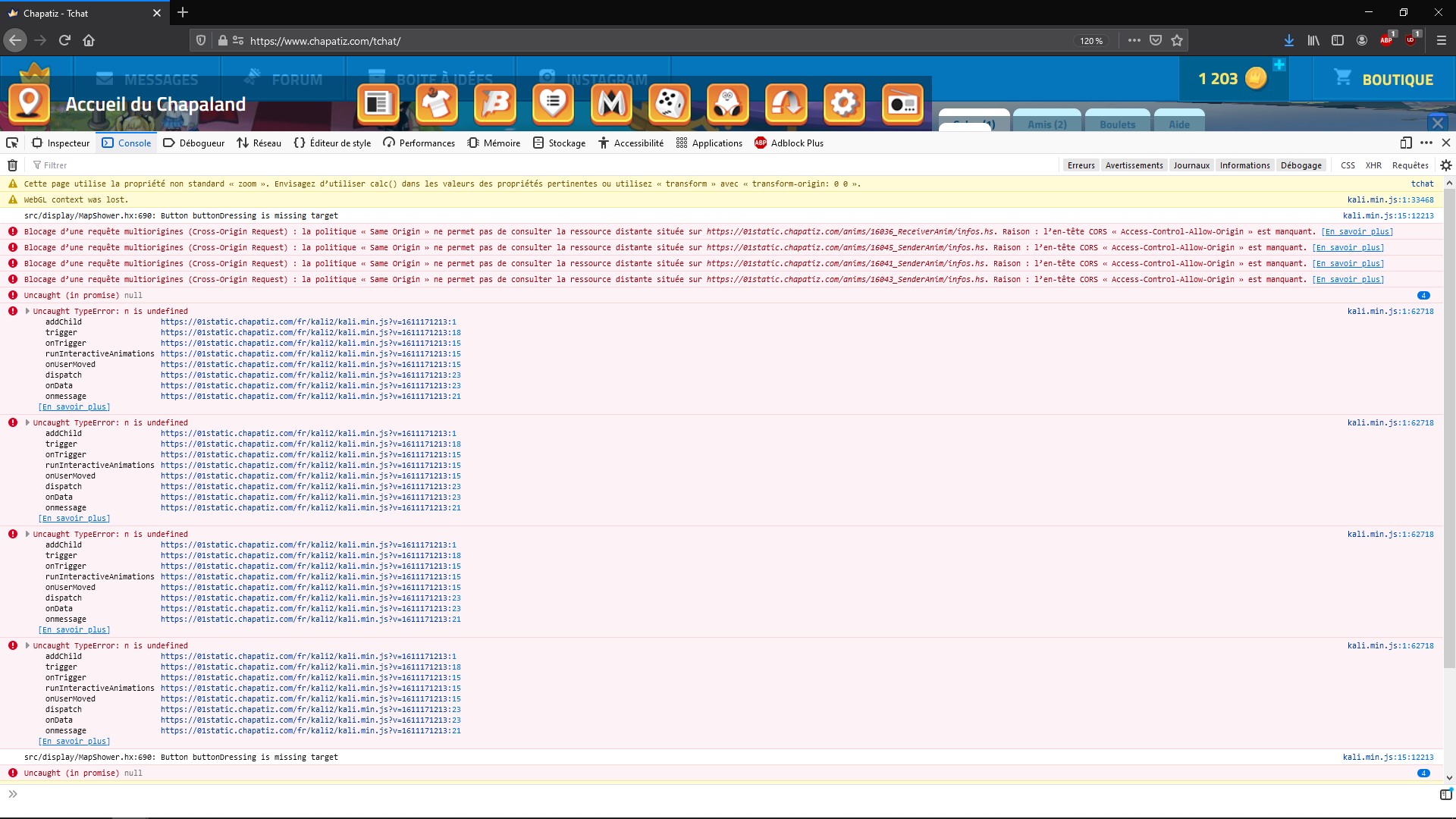Image resolution: width=1456 pixels, height=819 pixels.
Task: Toggle the Avertissements console filter
Action: coord(1134,165)
